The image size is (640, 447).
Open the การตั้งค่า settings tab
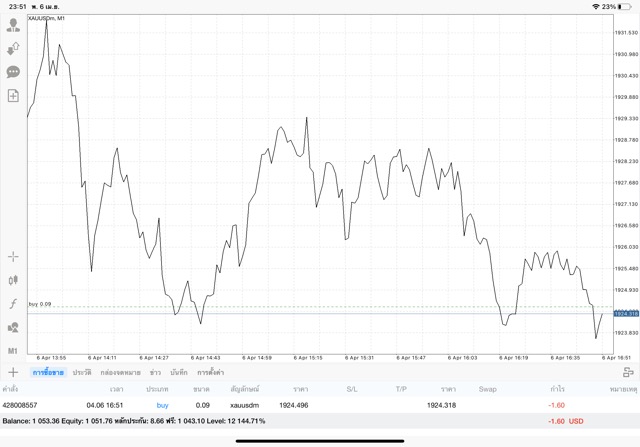(x=210, y=372)
